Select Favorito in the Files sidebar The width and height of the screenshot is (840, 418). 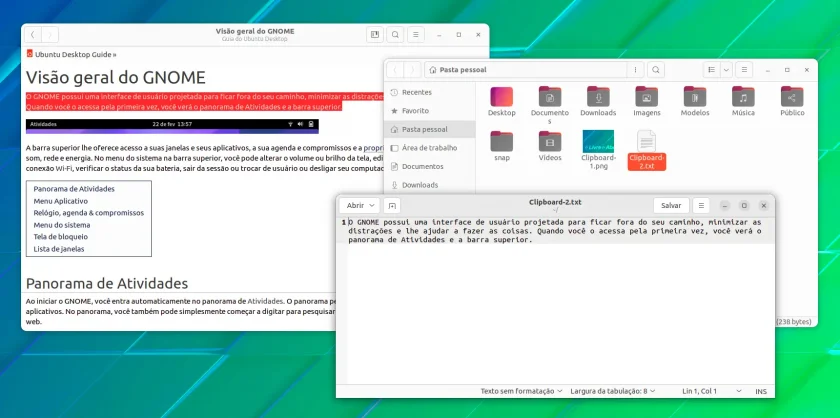(x=430, y=110)
